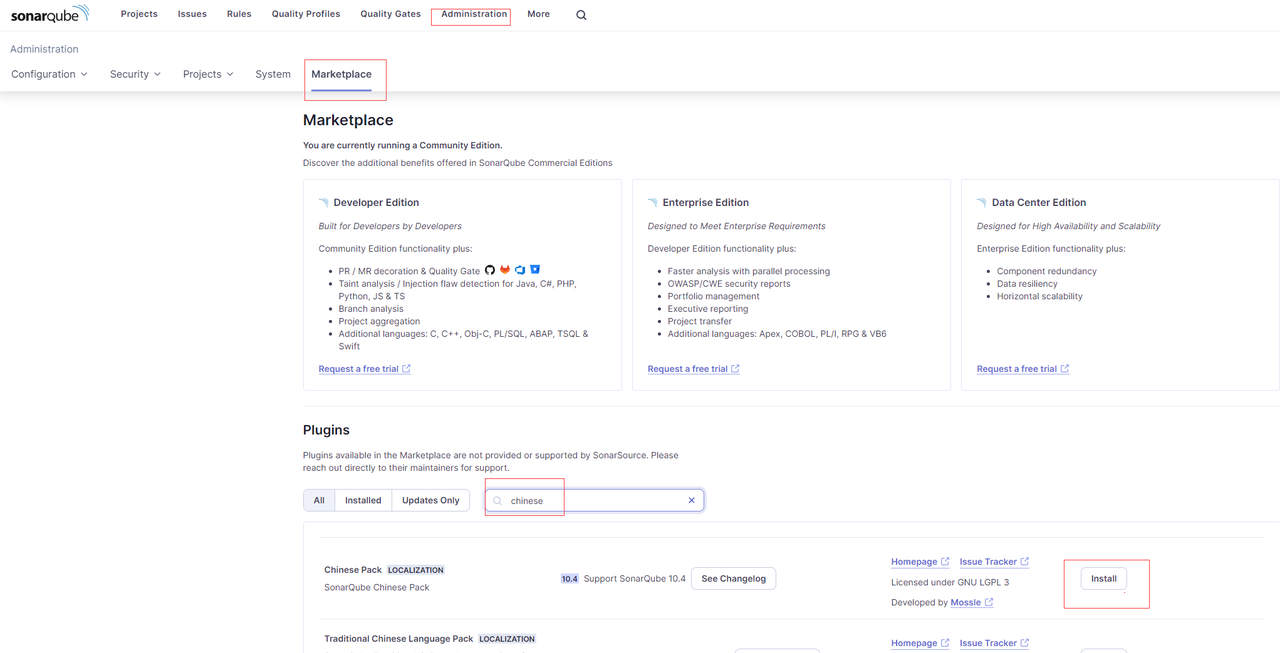Click the SonarQube logo
This screenshot has height=653, width=1280.
50,14
